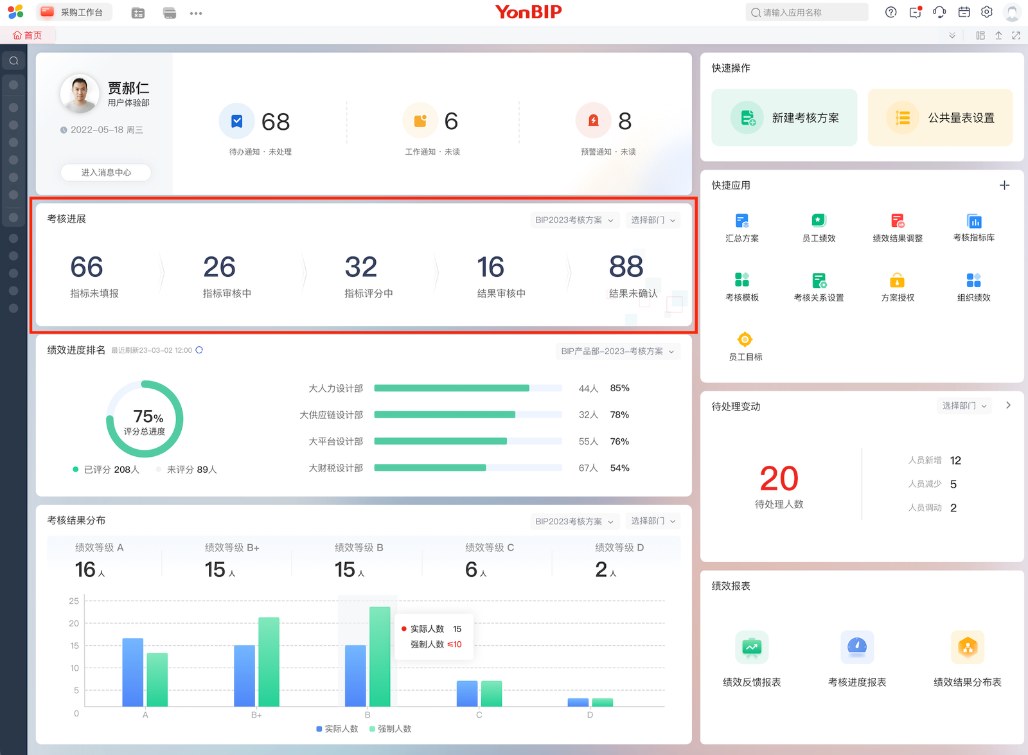This screenshot has width=1028, height=755.
Task: Expand 选择部门 dropdown in 待处理变动
Action: click(964, 406)
